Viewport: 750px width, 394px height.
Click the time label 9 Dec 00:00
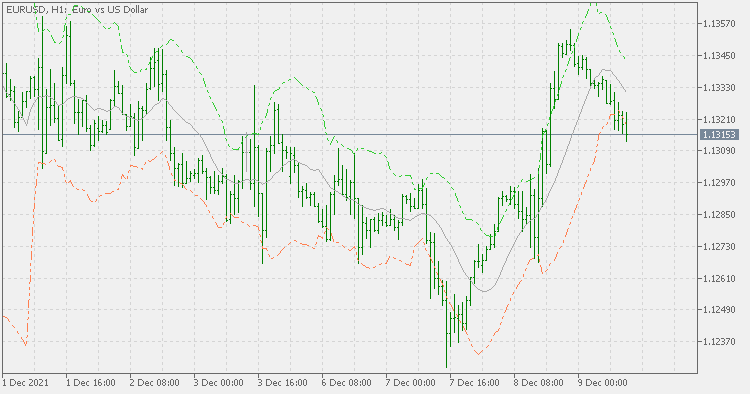(x=602, y=383)
